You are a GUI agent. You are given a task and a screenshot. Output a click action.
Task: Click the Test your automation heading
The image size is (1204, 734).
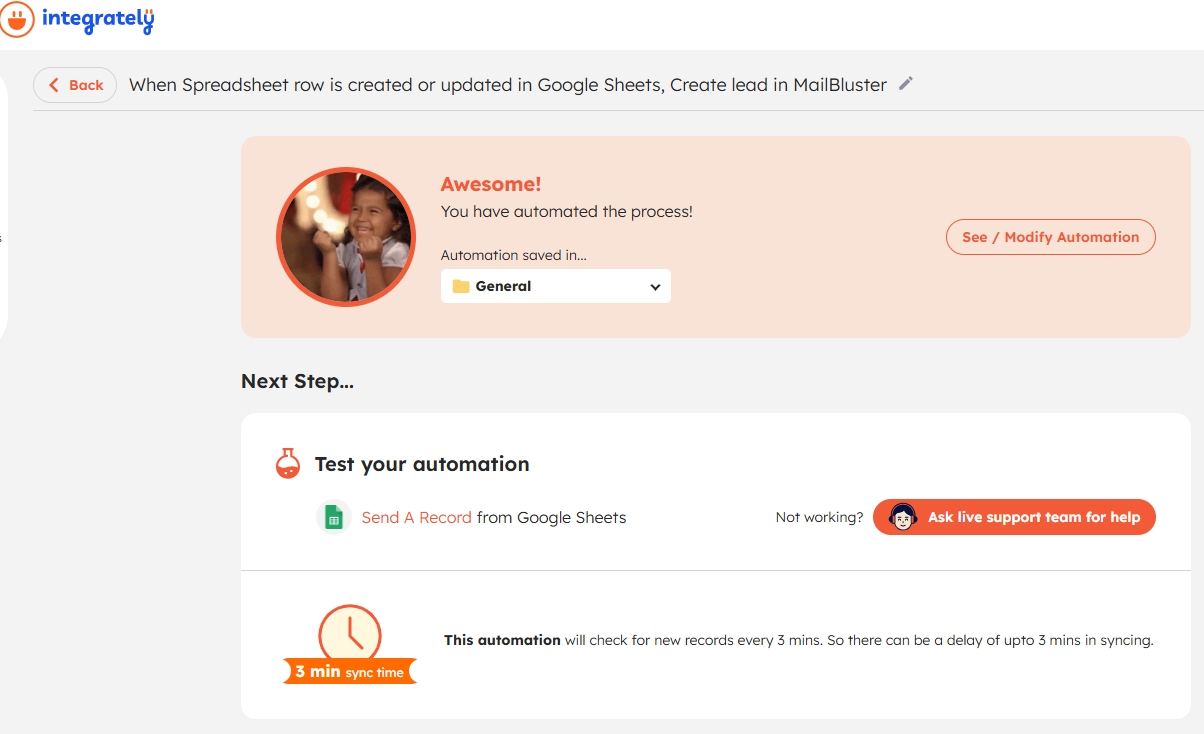click(x=421, y=464)
